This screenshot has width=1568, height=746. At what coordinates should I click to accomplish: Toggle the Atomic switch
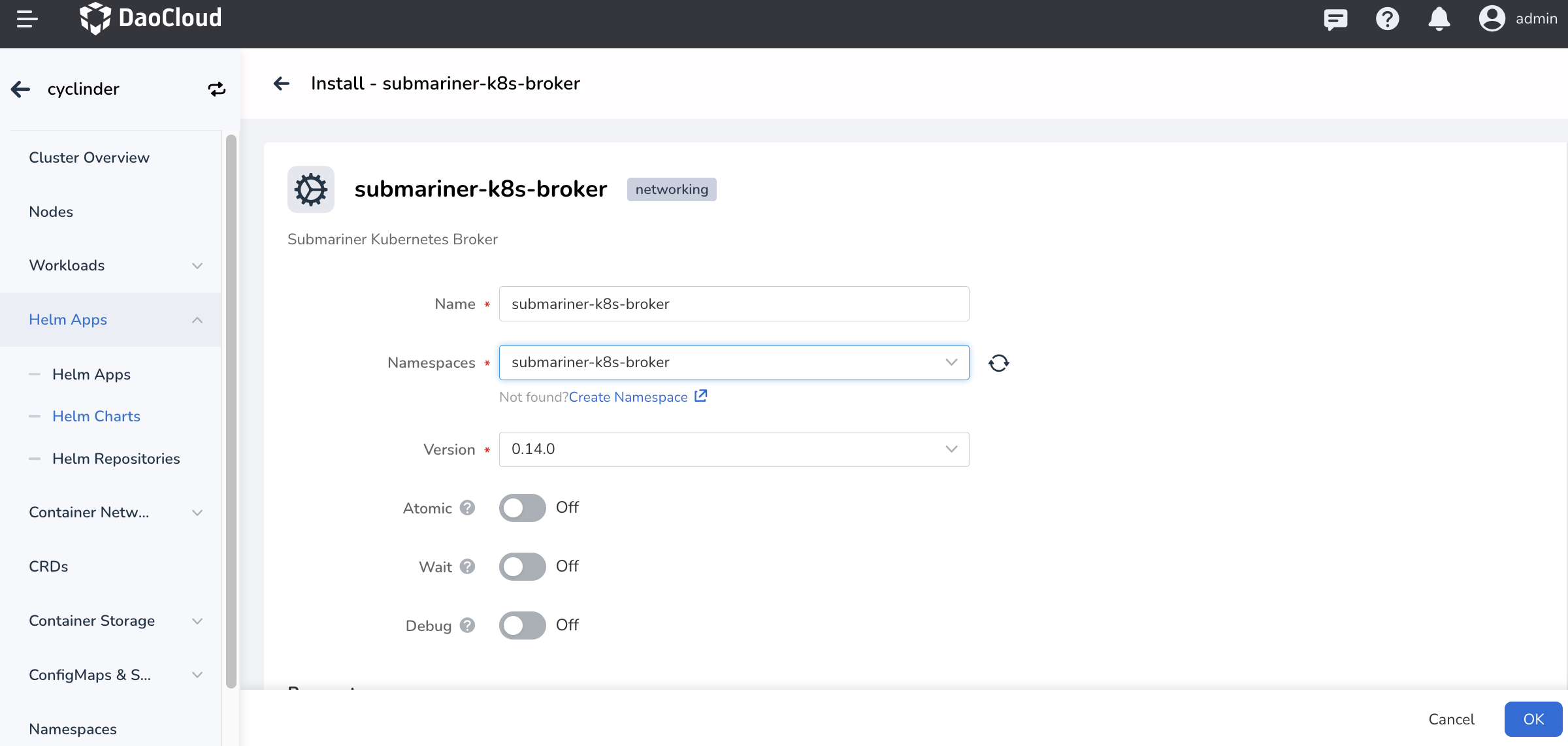coord(522,508)
